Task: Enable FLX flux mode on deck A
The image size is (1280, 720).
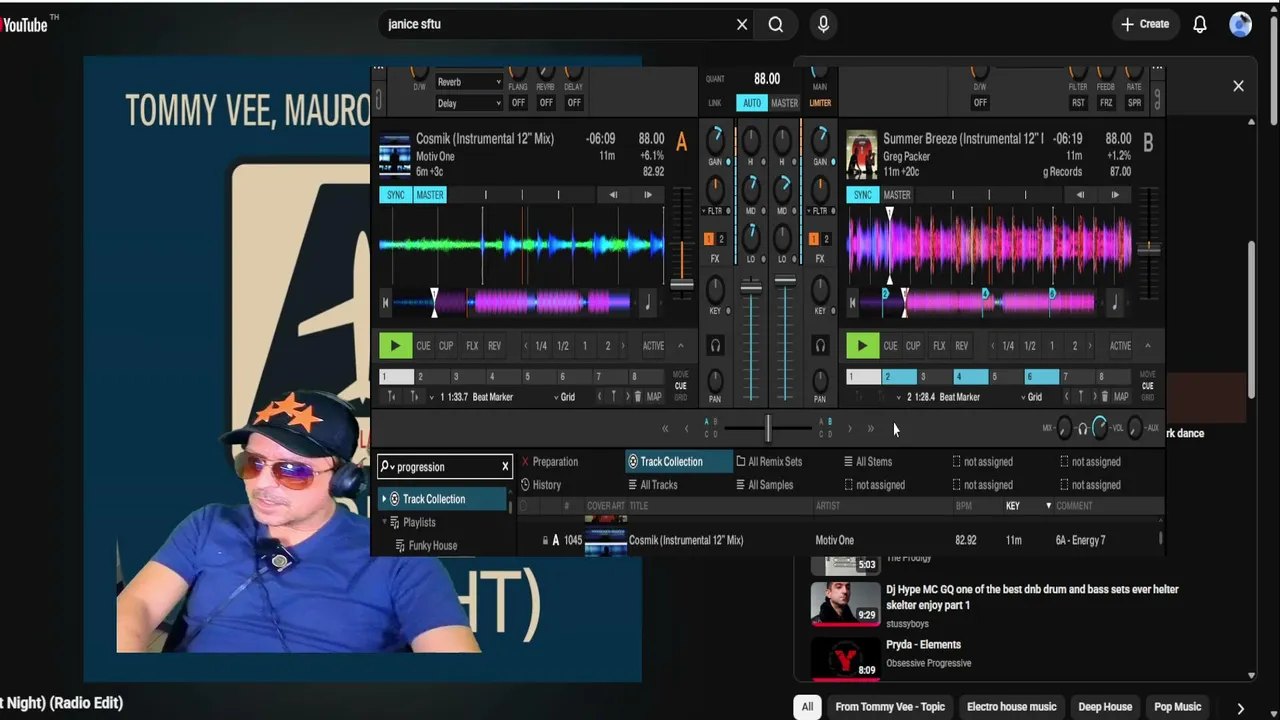Action: pos(472,346)
